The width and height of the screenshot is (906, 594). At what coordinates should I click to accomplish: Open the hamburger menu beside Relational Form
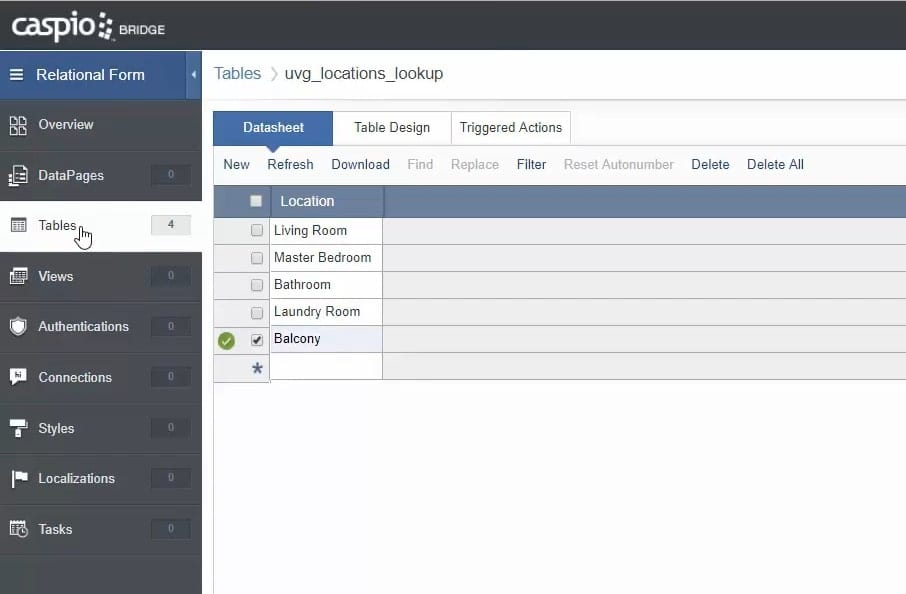coord(16,75)
